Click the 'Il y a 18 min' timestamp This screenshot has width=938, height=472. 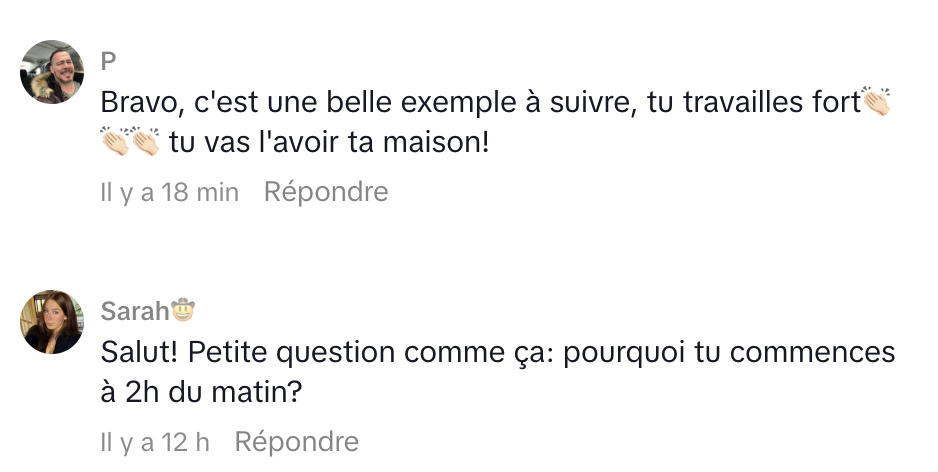(170, 192)
